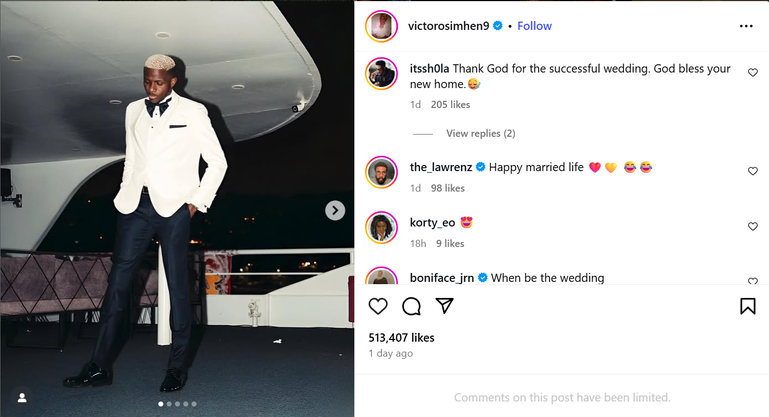Open comments with the speech bubble icon
This screenshot has width=769, height=417.
[x=411, y=306]
